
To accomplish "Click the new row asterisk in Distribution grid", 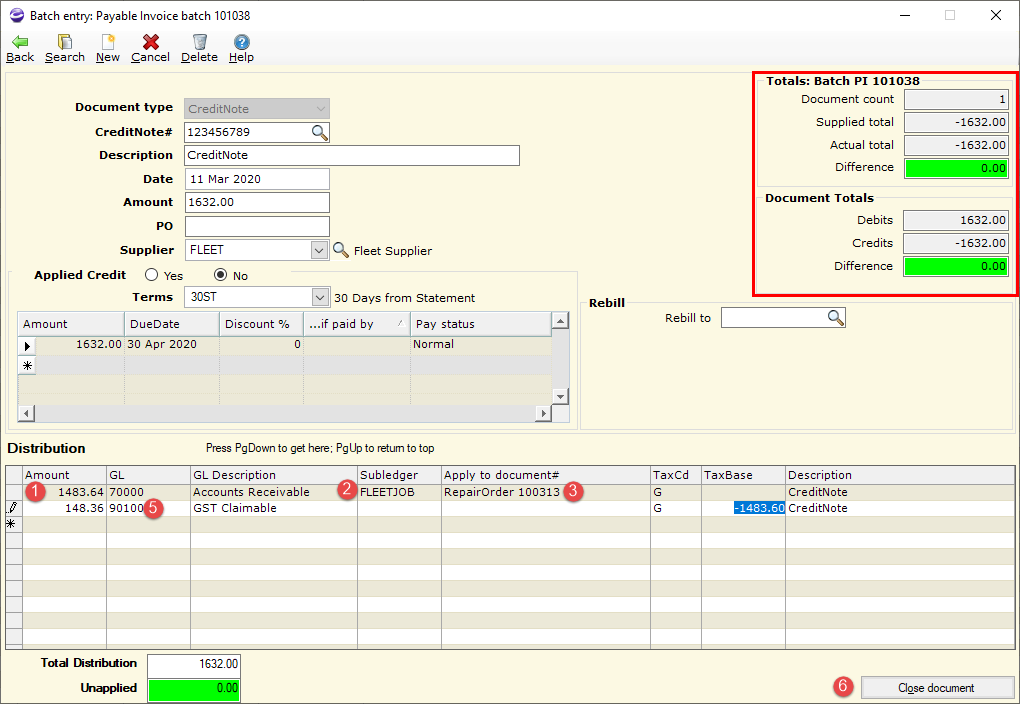I will coord(11,524).
